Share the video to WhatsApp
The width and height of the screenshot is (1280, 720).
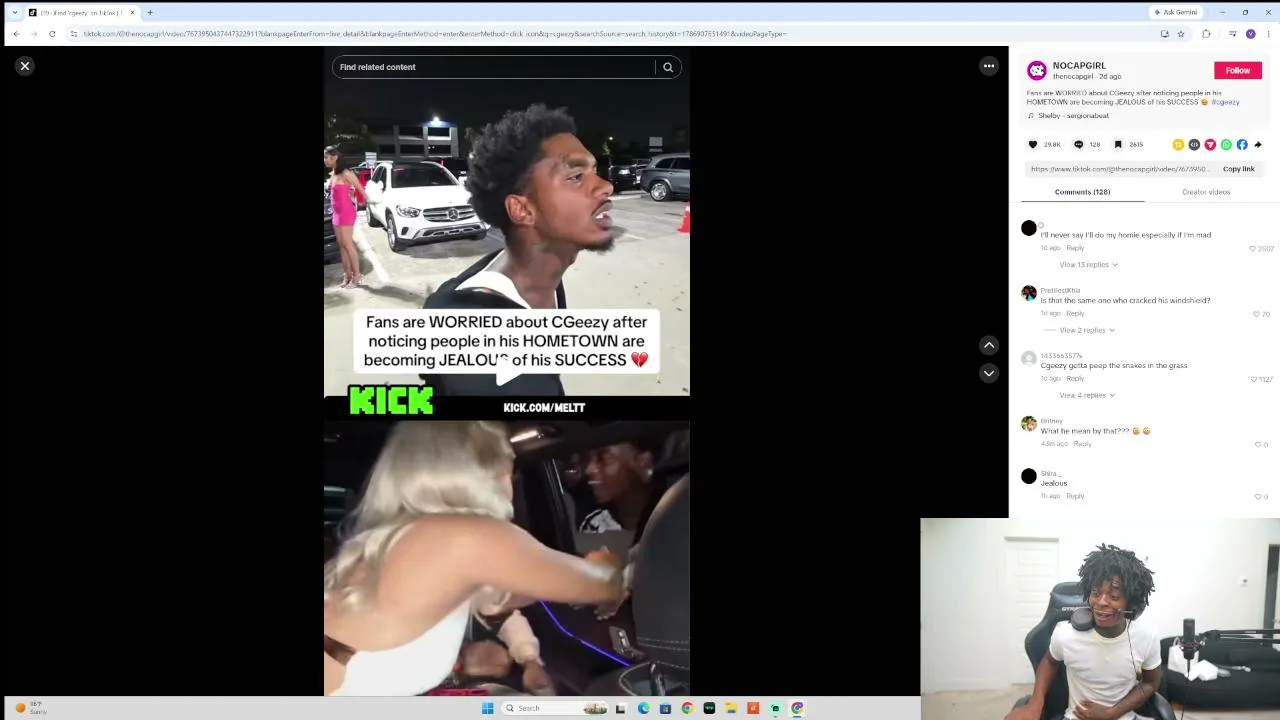(1226, 145)
